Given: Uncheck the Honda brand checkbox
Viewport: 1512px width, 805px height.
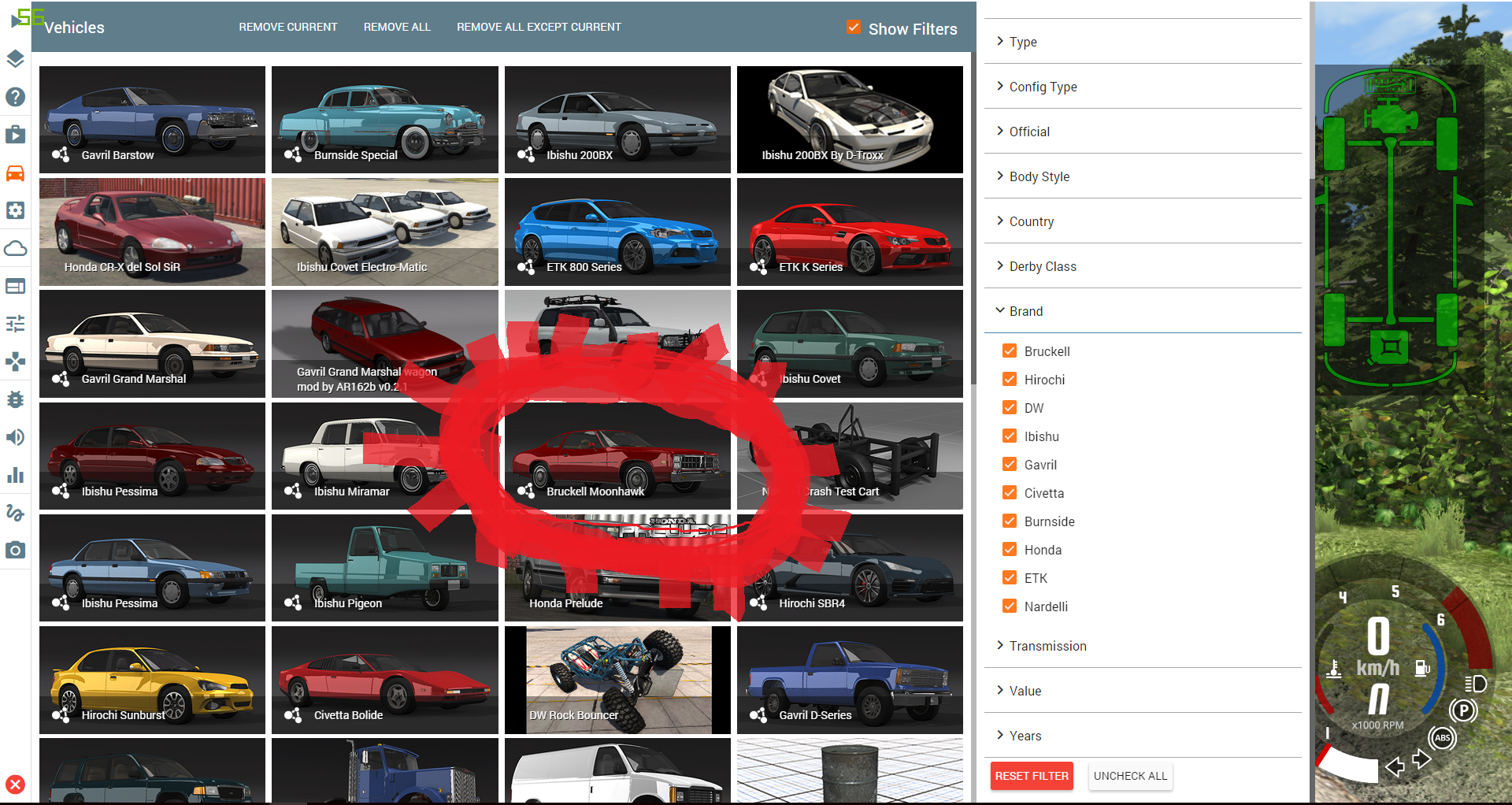Looking at the screenshot, I should click(1010, 549).
